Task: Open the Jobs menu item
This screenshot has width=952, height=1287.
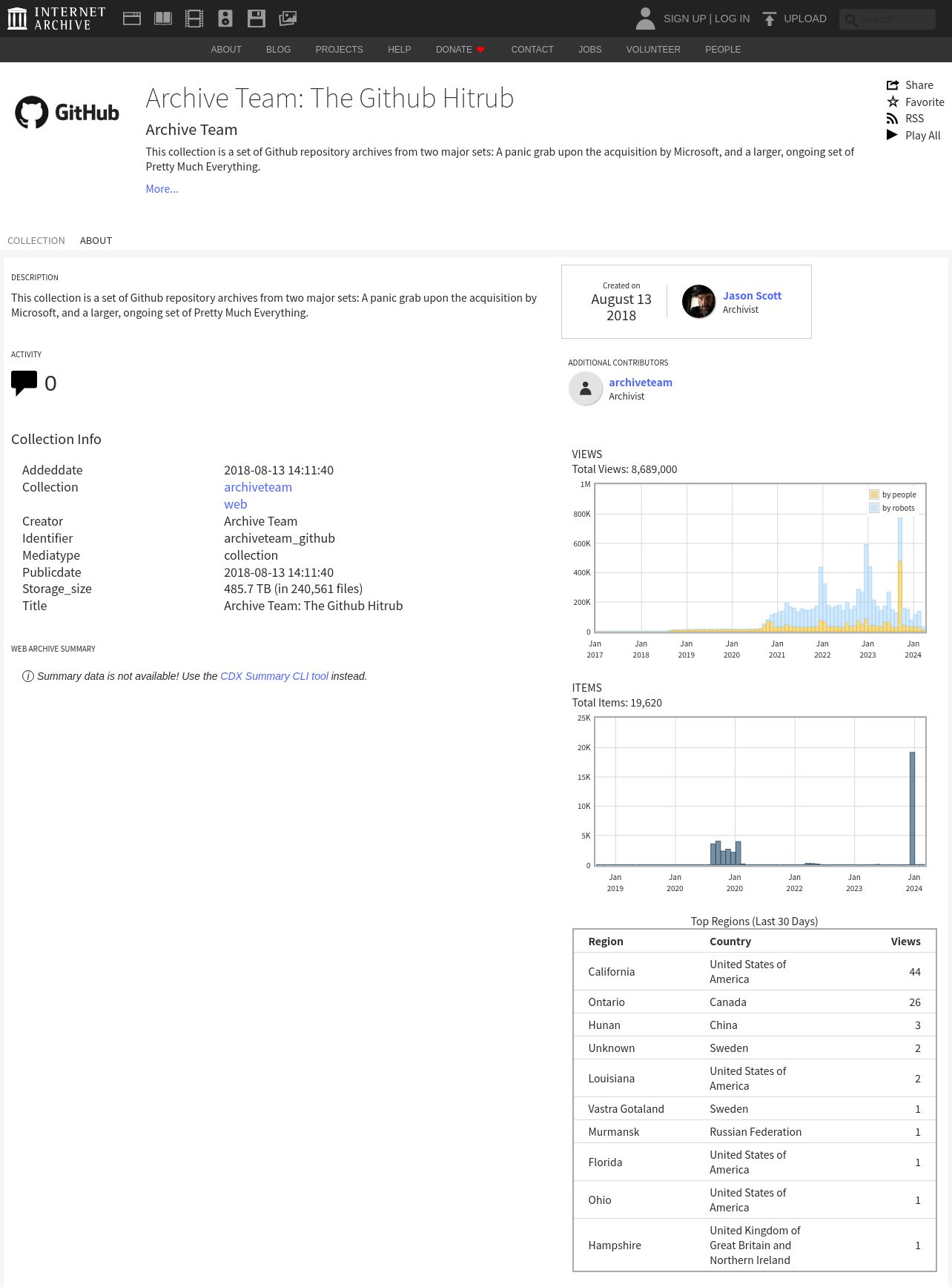Action: [x=590, y=50]
